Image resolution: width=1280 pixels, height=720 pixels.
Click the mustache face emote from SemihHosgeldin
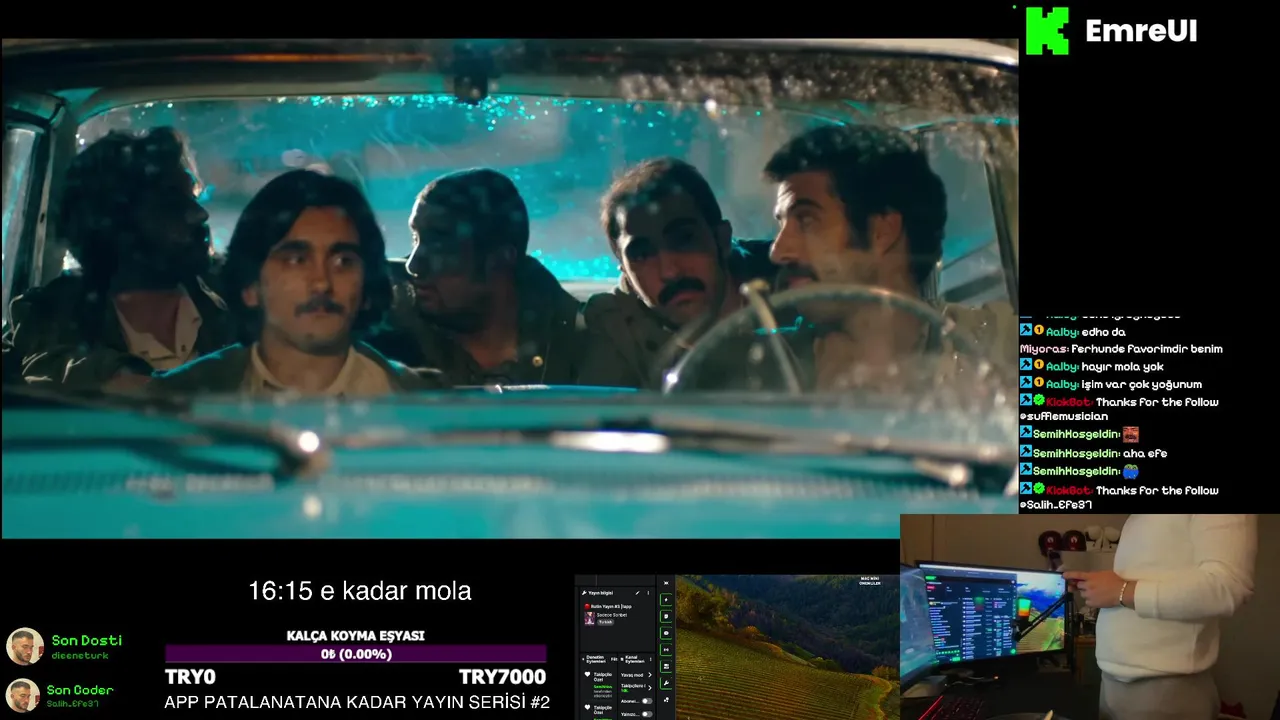tap(1131, 435)
